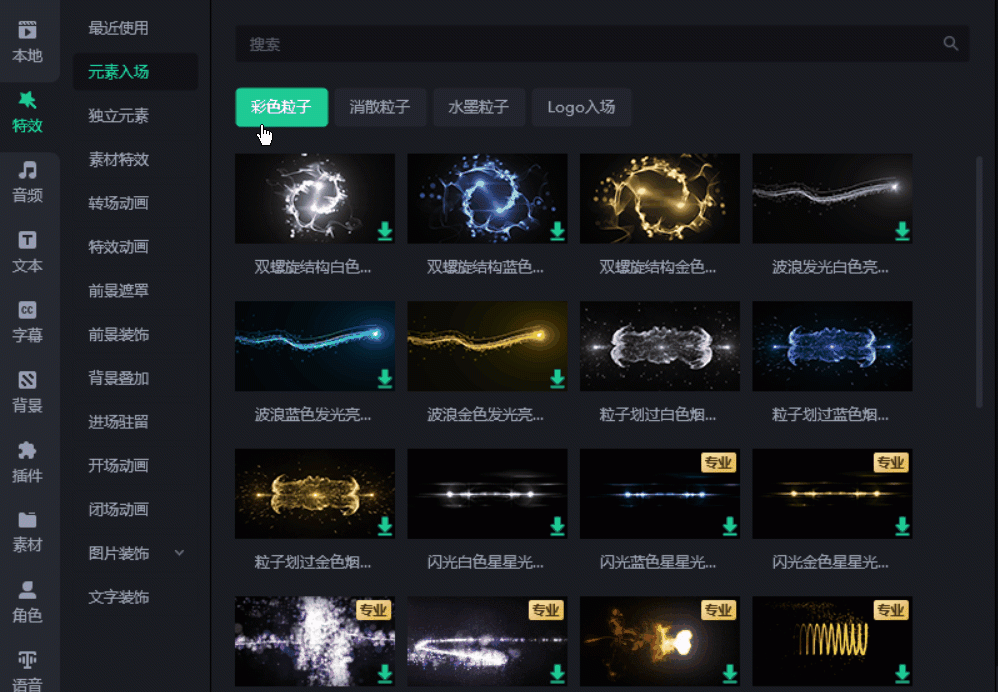Open the 进场驻留 category
Viewport: 998px width, 692px height.
[x=118, y=421]
